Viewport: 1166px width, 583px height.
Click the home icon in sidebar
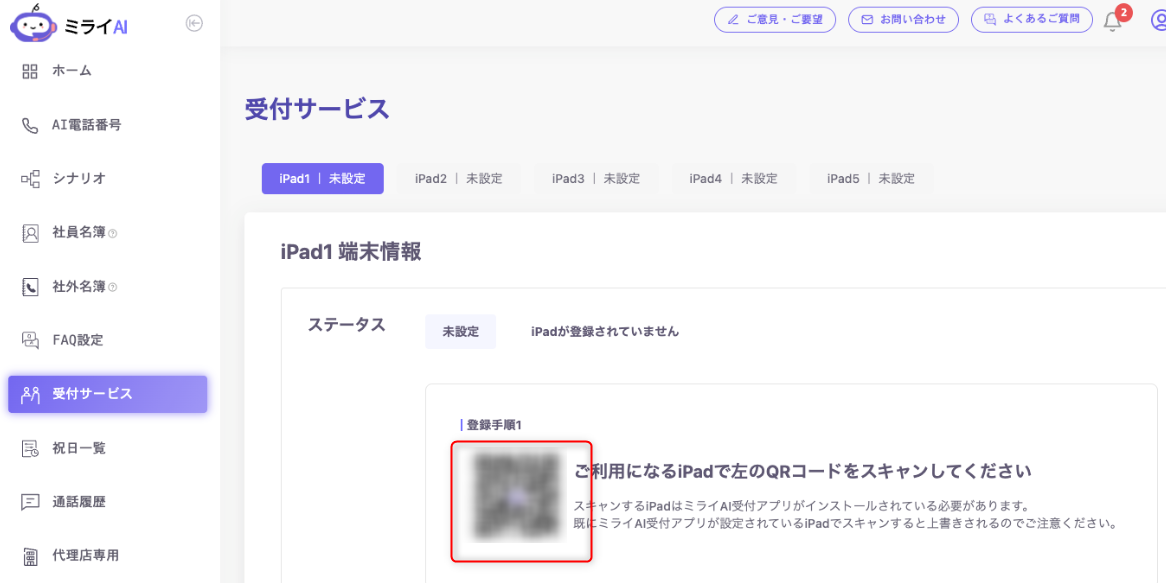click(30, 71)
